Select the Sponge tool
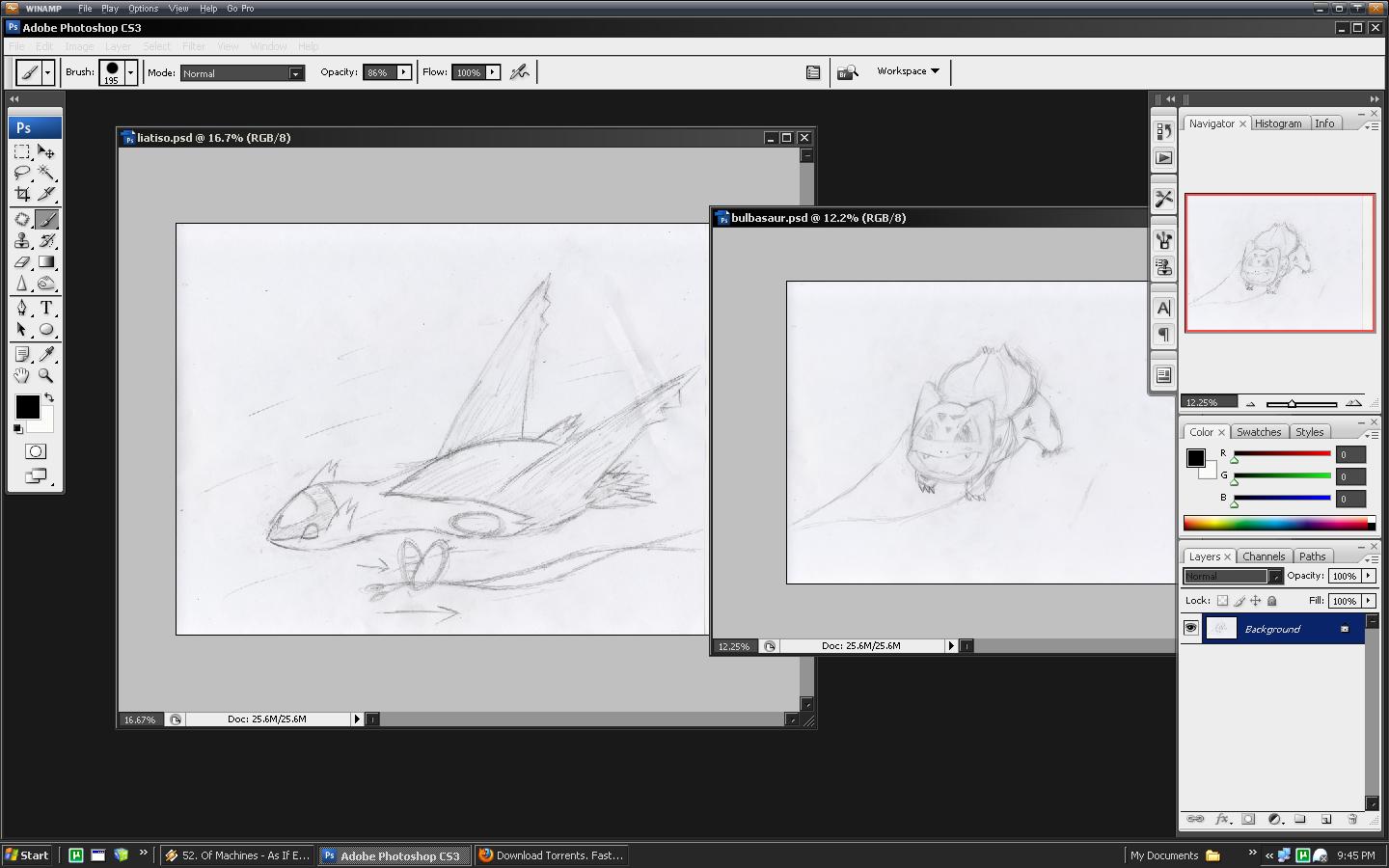Viewport: 1389px width, 868px height. pyautogui.click(x=46, y=283)
